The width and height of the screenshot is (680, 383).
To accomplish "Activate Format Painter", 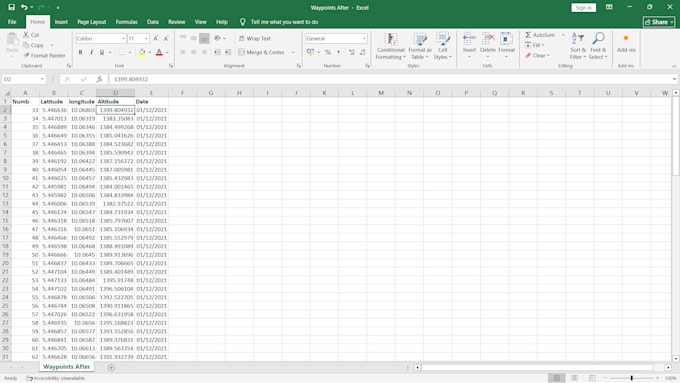I will pyautogui.click(x=44, y=56).
